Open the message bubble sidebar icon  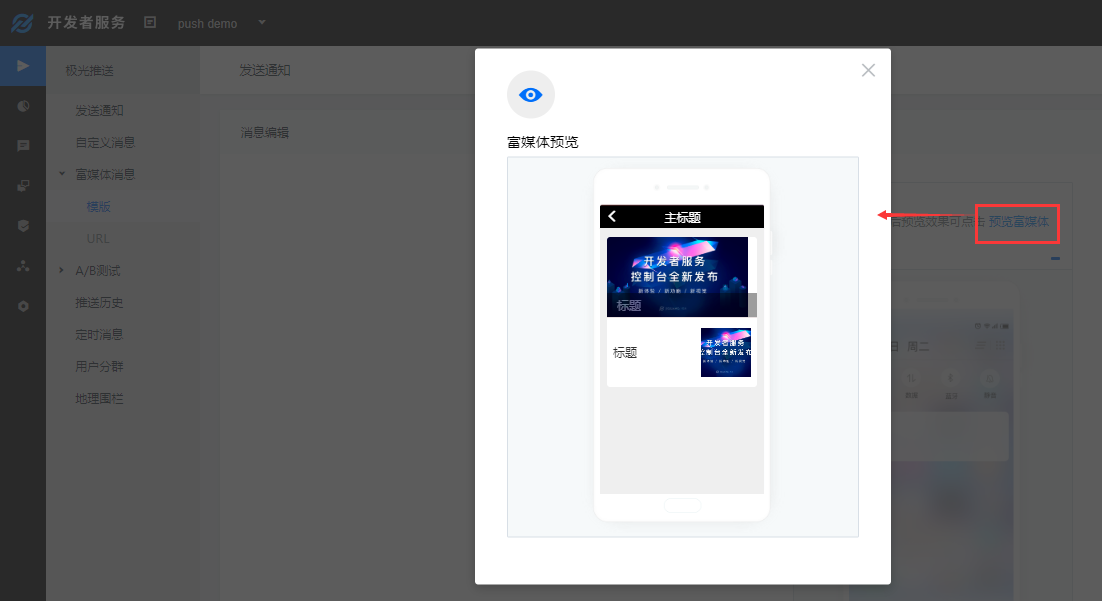[x=23, y=146]
